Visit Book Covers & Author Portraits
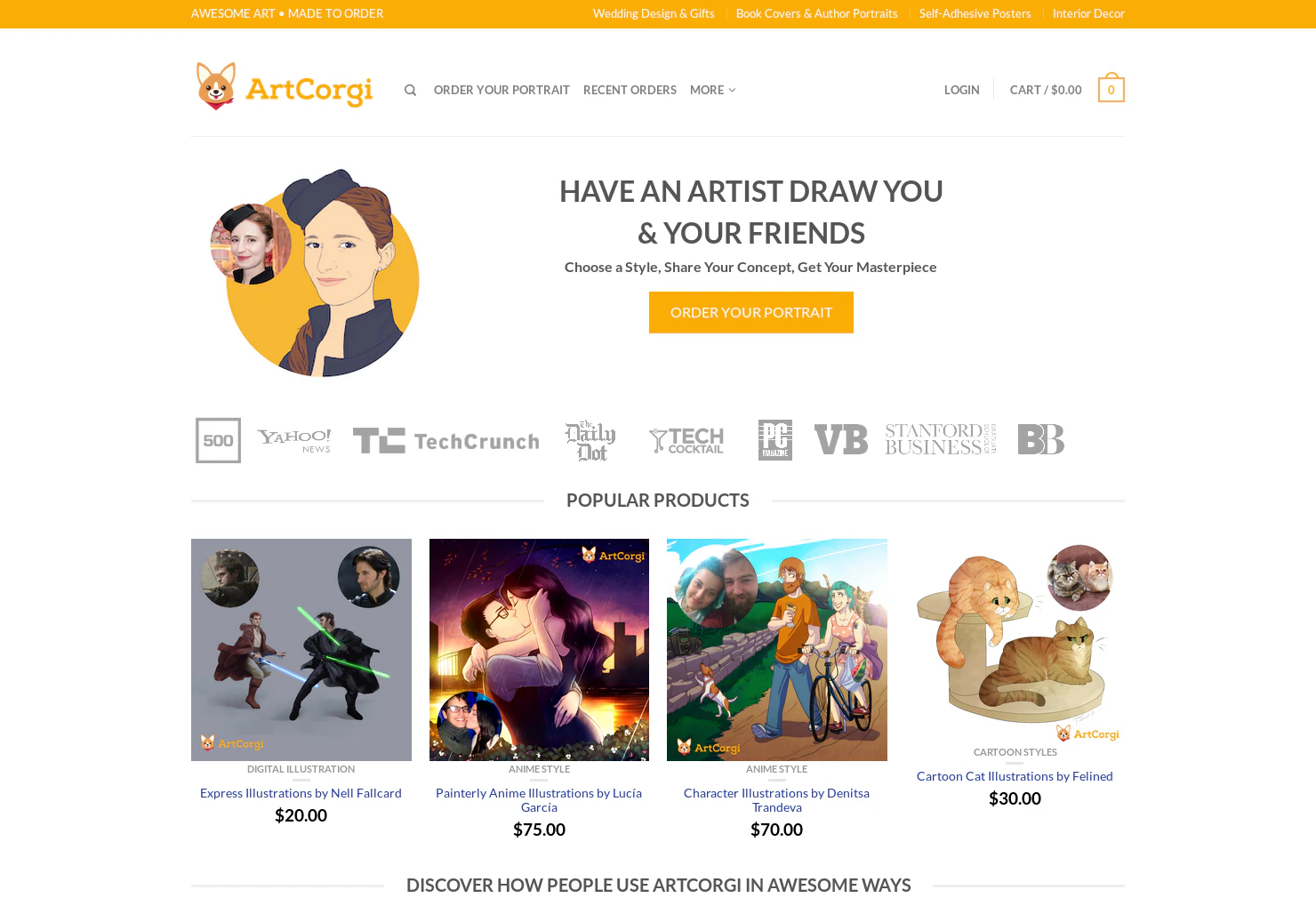Viewport: 1316px width, 922px height. pos(817,13)
